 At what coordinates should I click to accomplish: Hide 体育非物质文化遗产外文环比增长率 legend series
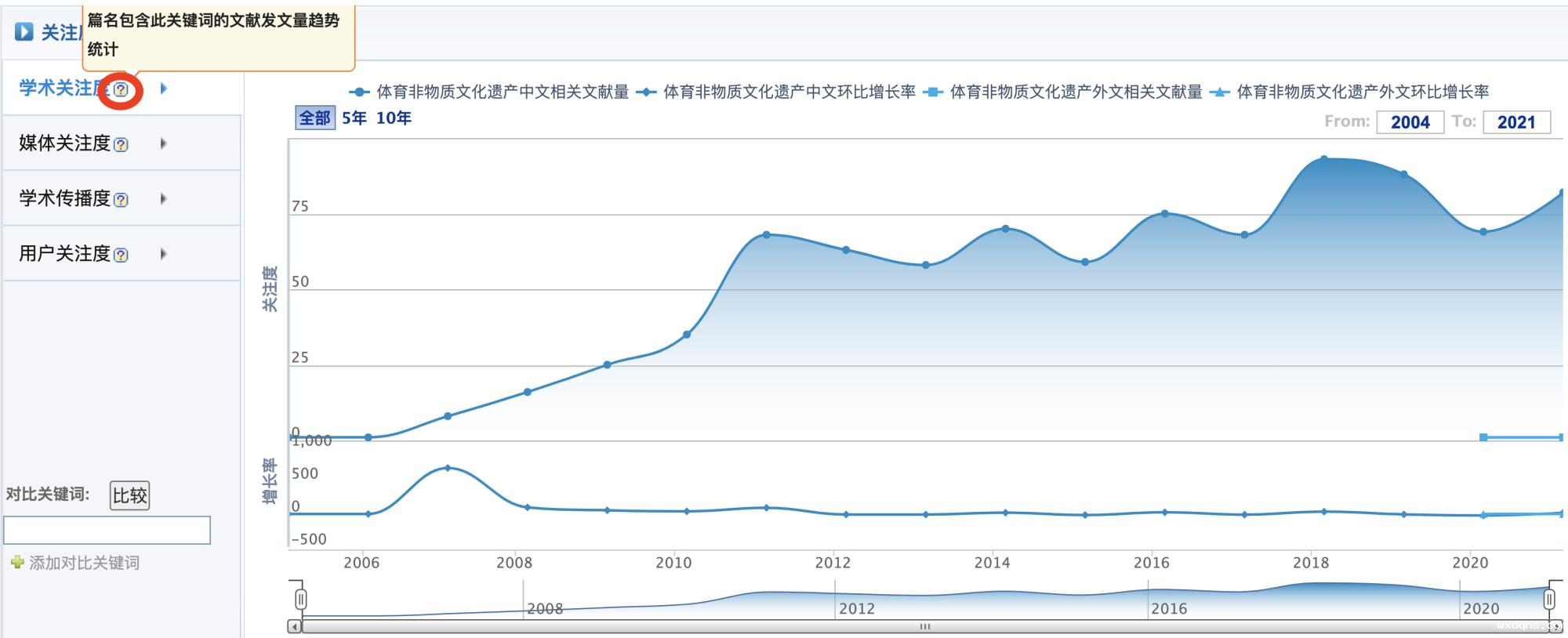[x=1362, y=92]
